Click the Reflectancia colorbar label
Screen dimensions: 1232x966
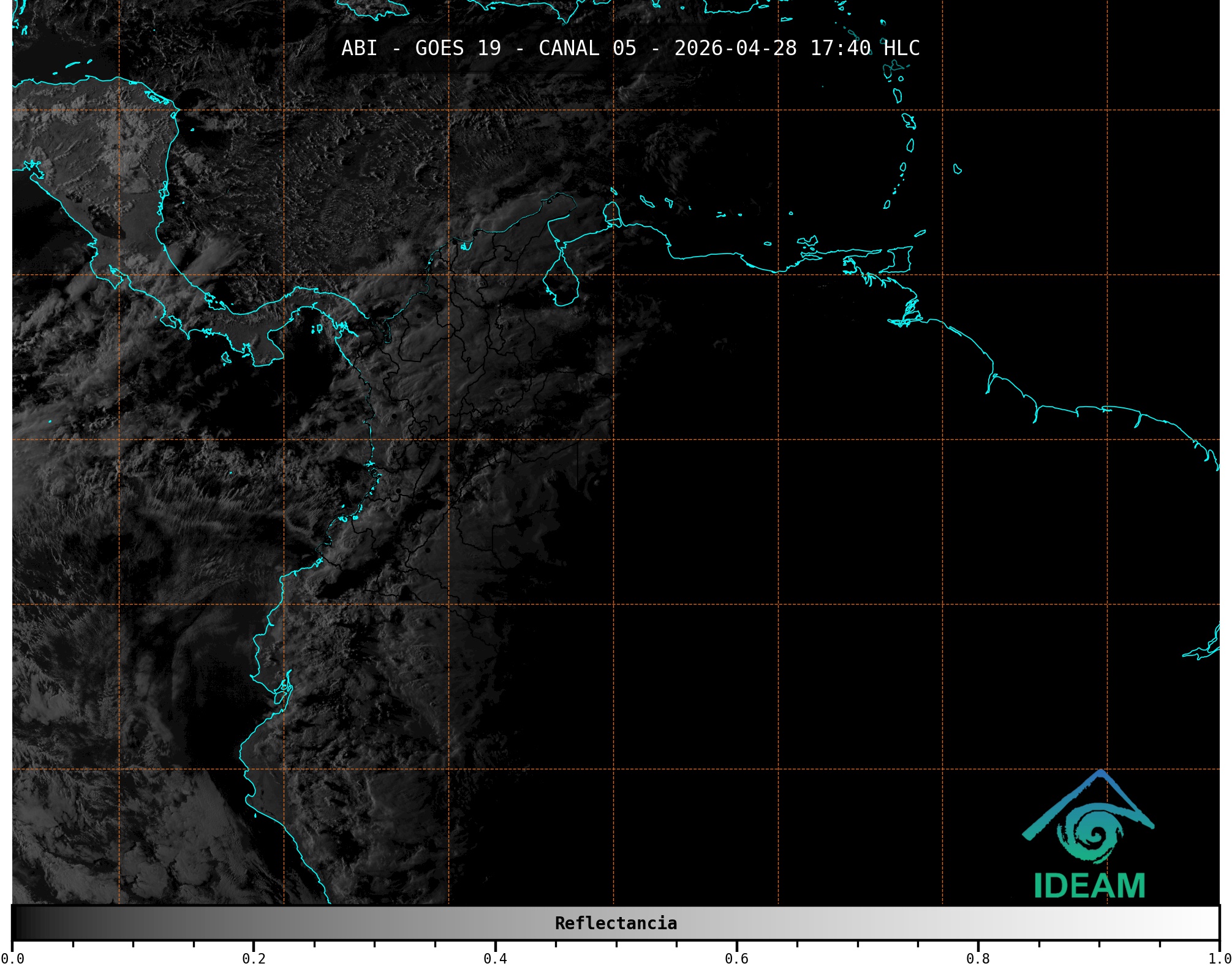coord(616,923)
